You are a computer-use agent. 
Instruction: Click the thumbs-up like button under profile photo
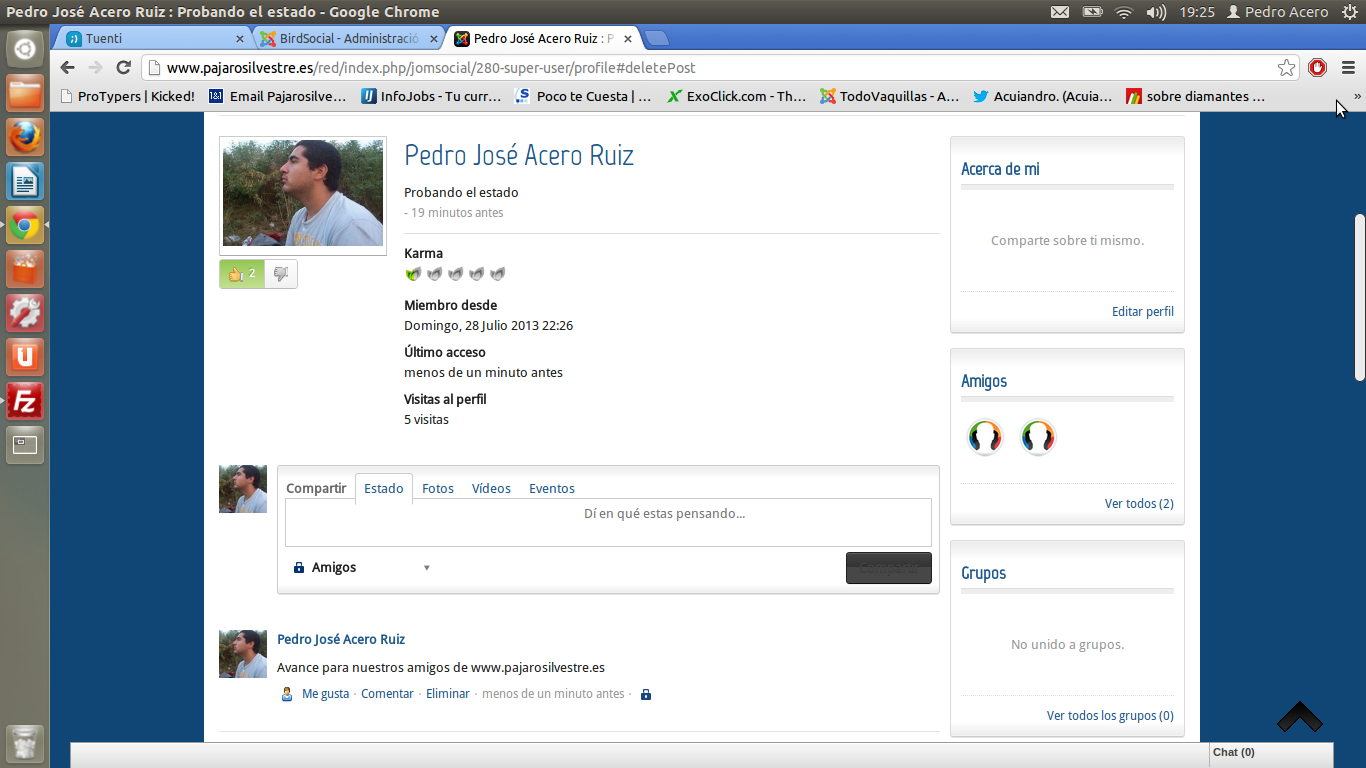(x=241, y=274)
